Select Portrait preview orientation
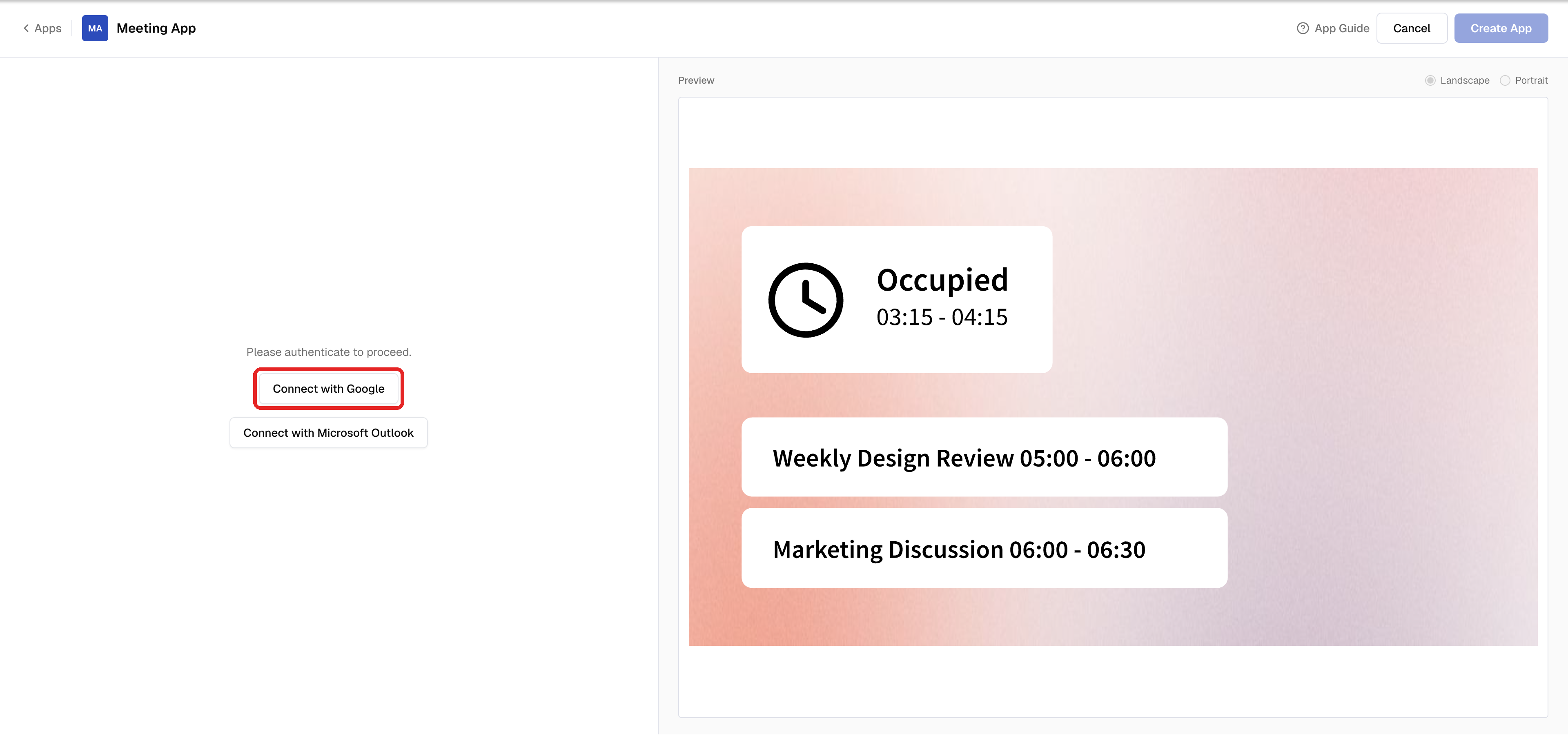Viewport: 1568px width, 736px height. [x=1523, y=80]
